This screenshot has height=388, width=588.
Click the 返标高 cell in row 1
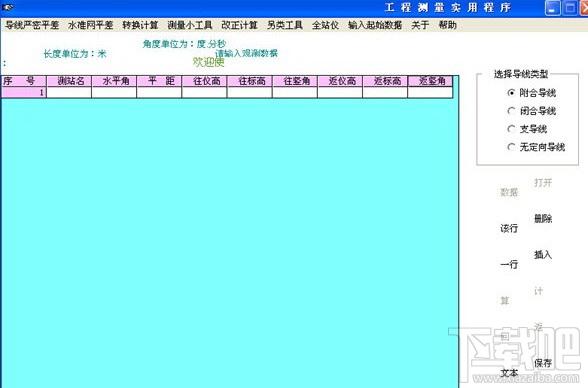coord(385,93)
